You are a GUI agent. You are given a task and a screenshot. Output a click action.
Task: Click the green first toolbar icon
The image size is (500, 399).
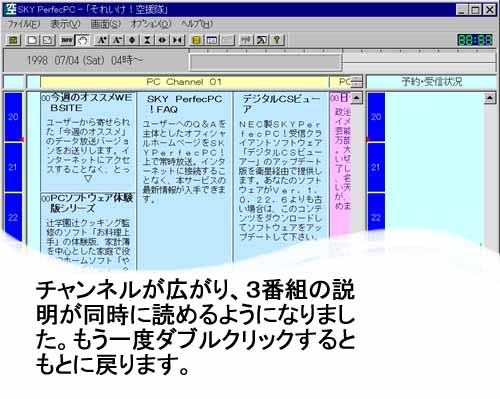[x=13, y=40]
